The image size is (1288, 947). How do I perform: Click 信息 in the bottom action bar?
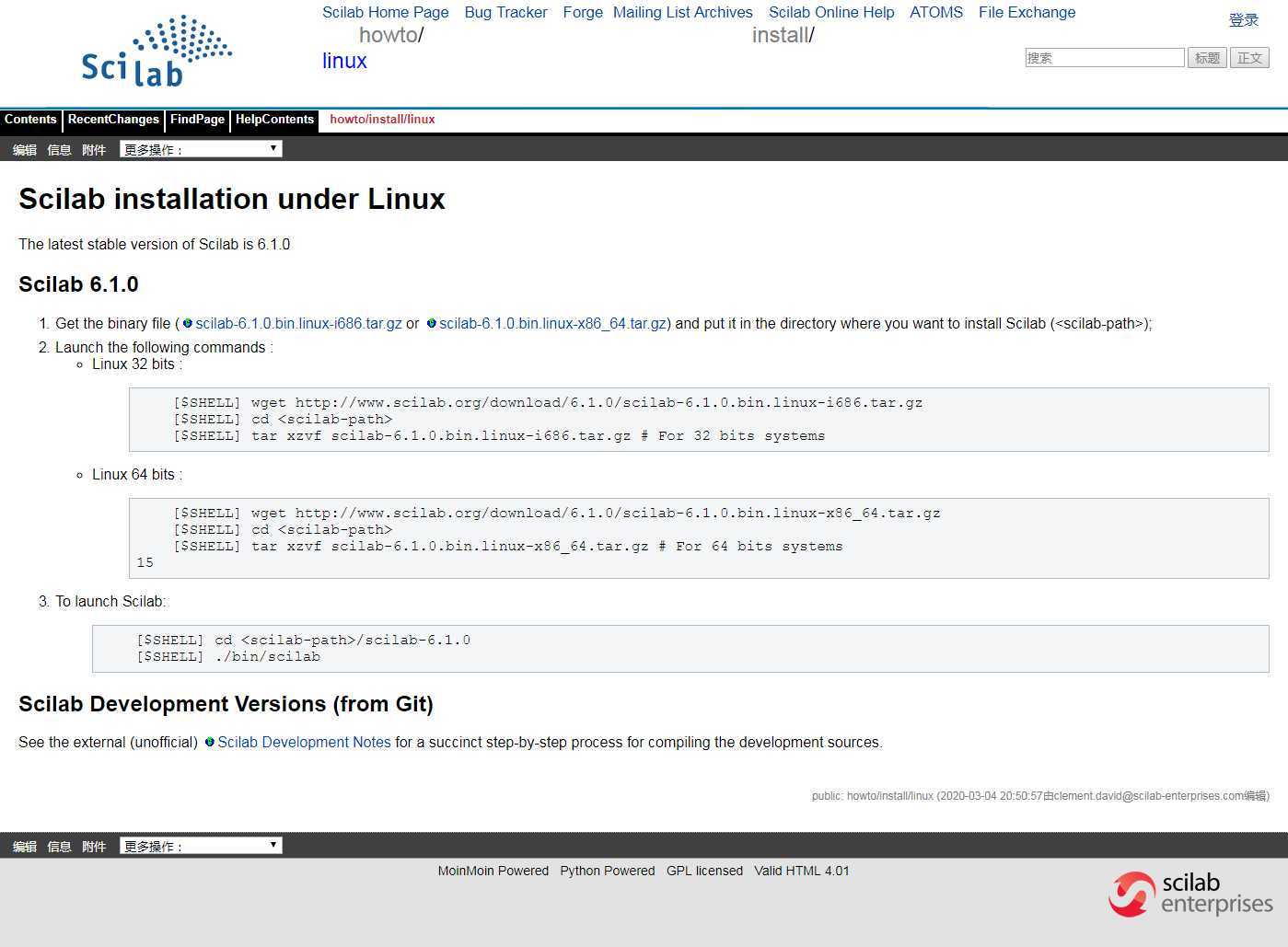tap(59, 847)
